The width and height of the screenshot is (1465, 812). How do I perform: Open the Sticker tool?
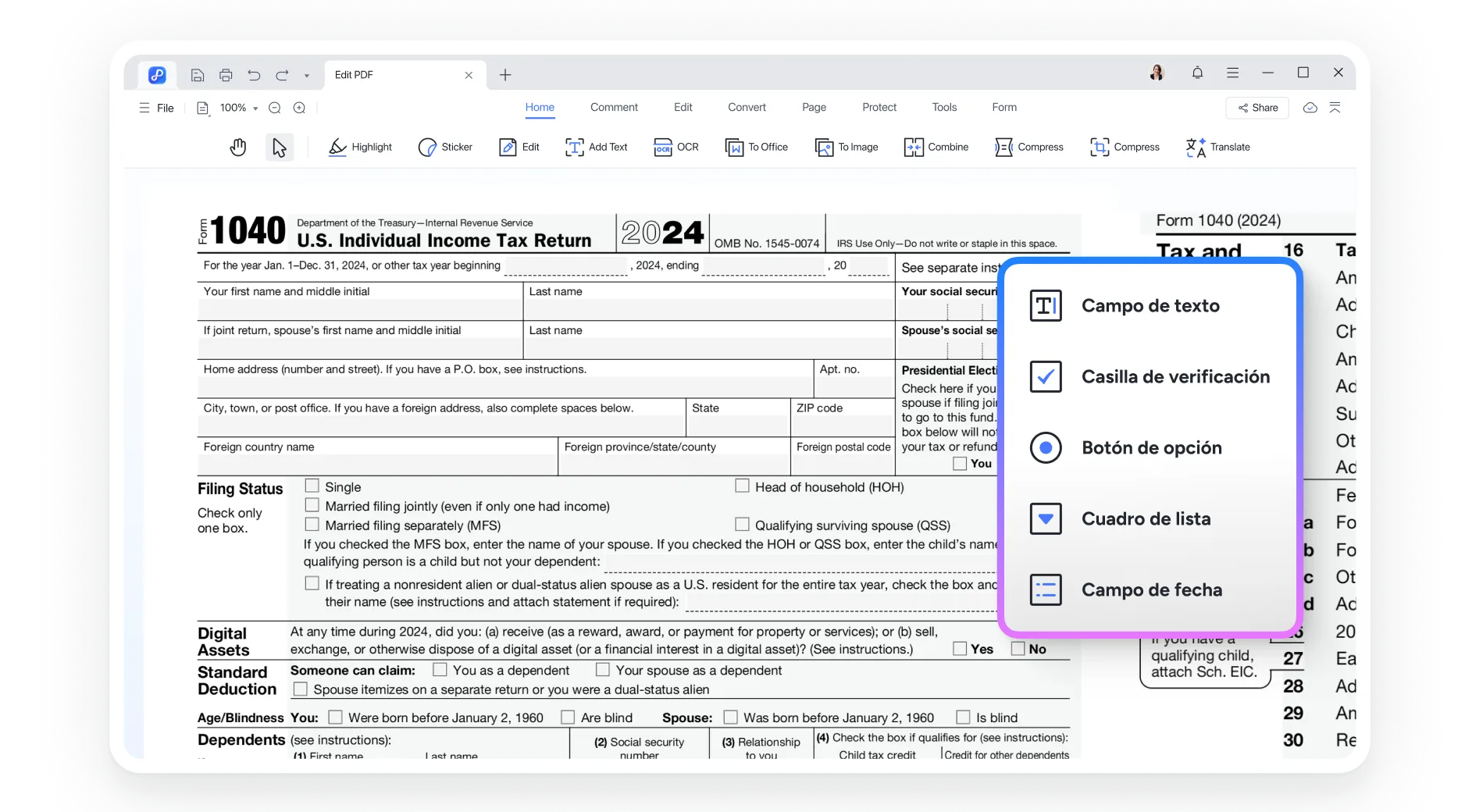tap(445, 147)
